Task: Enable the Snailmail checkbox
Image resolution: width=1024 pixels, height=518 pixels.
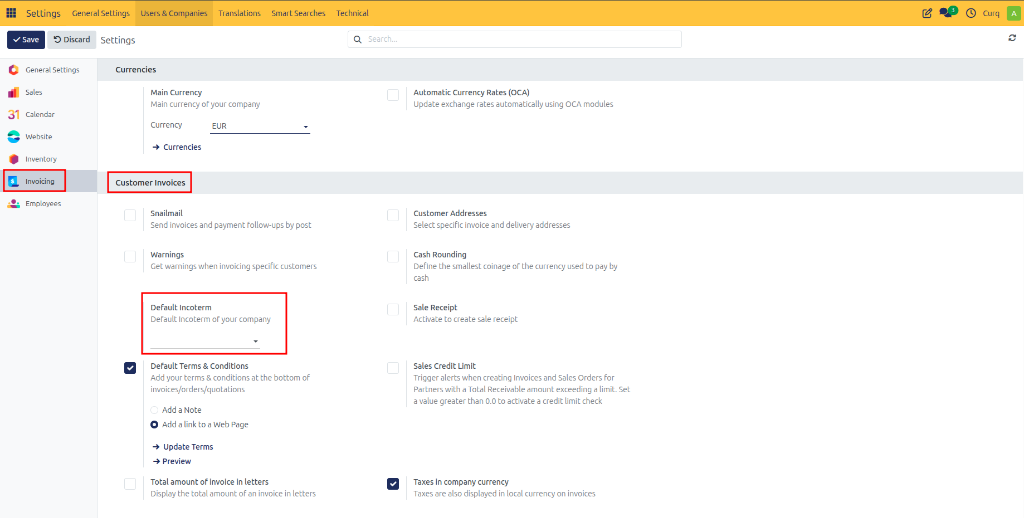Action: coord(130,216)
